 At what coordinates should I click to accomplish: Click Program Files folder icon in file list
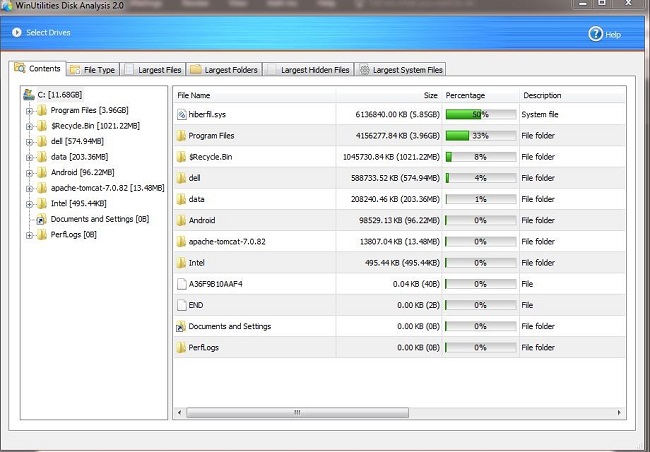click(181, 136)
